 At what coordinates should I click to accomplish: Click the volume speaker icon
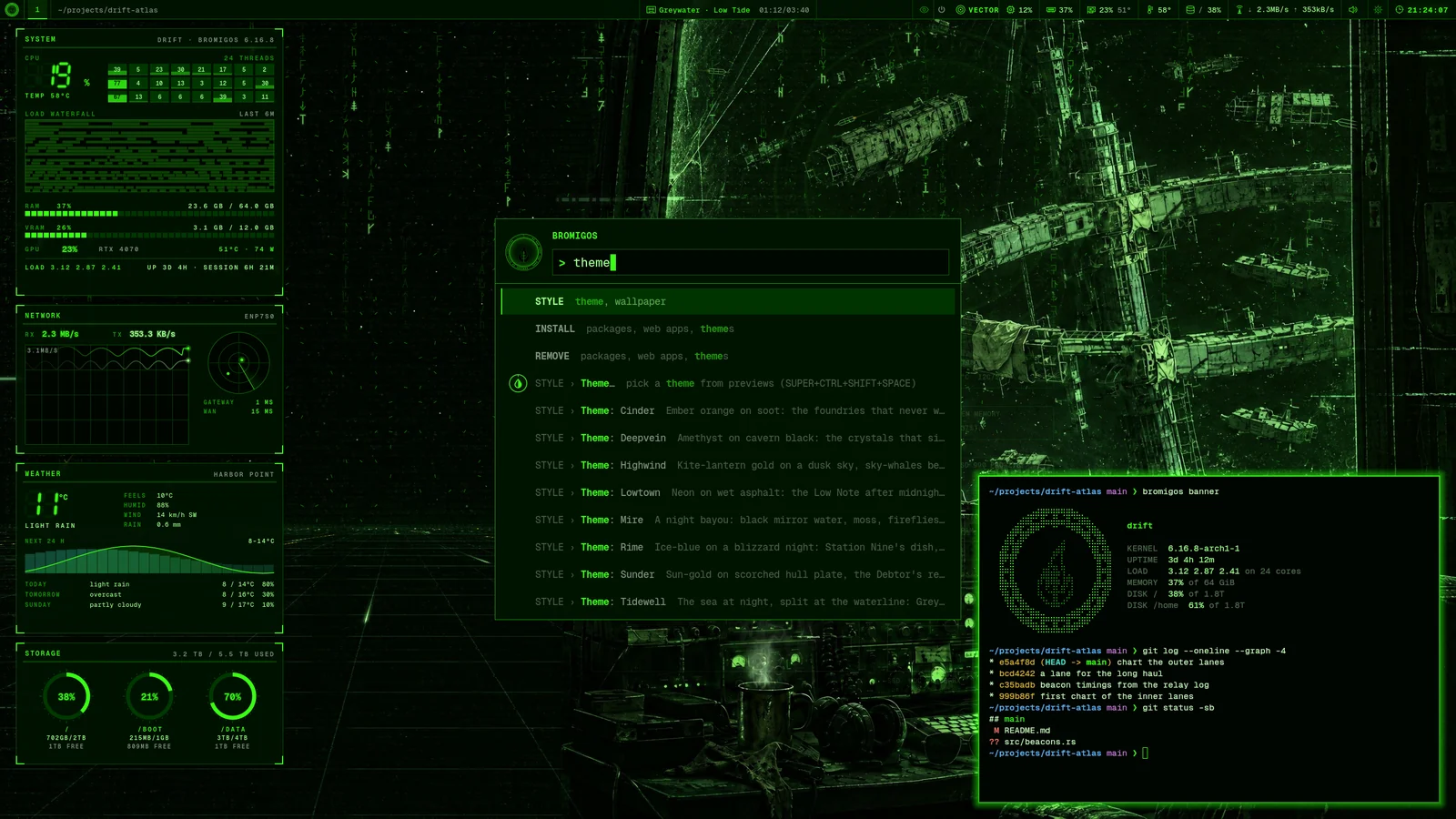pos(1353,10)
